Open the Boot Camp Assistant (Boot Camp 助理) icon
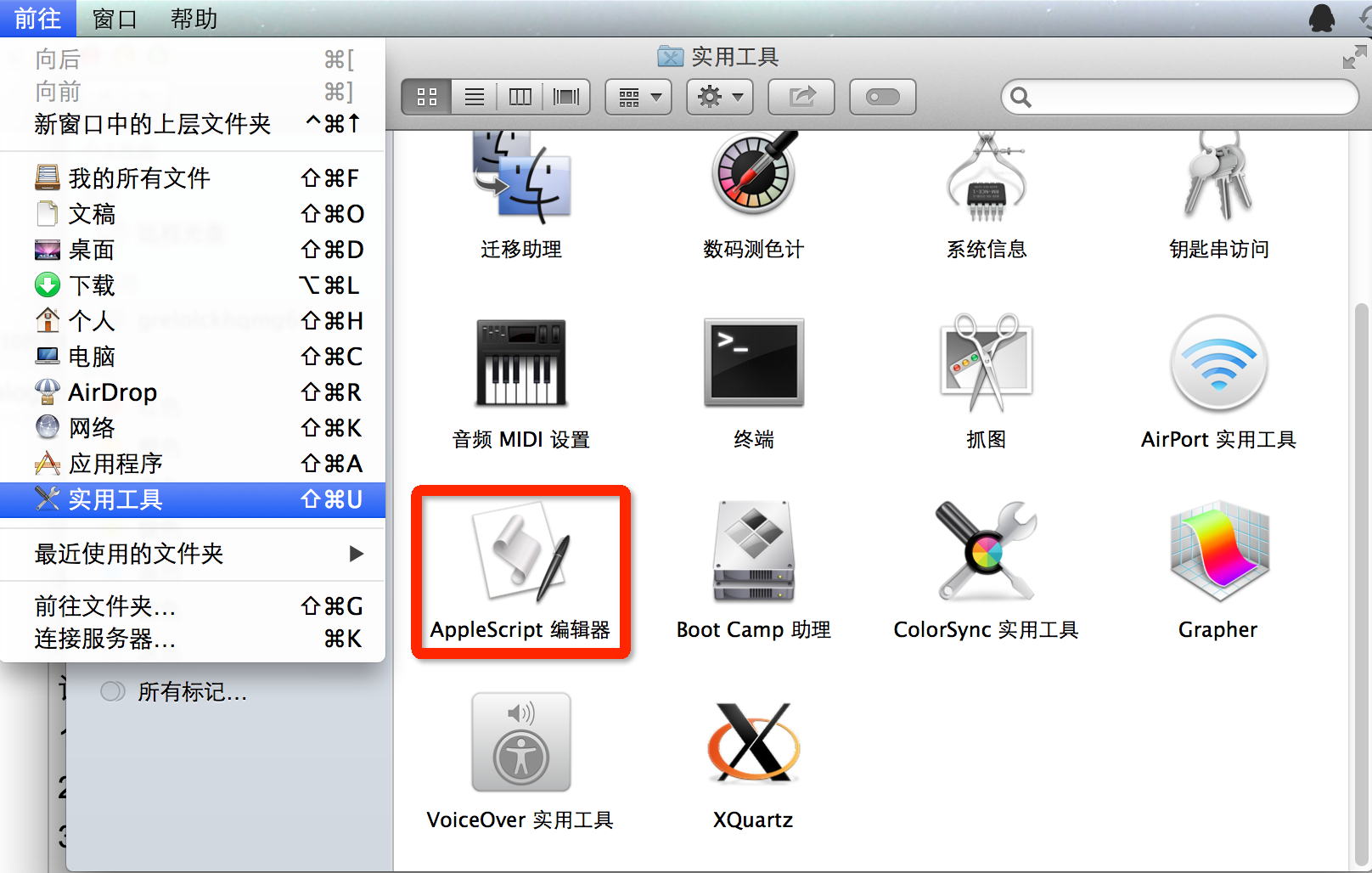The width and height of the screenshot is (1372, 873). click(754, 551)
